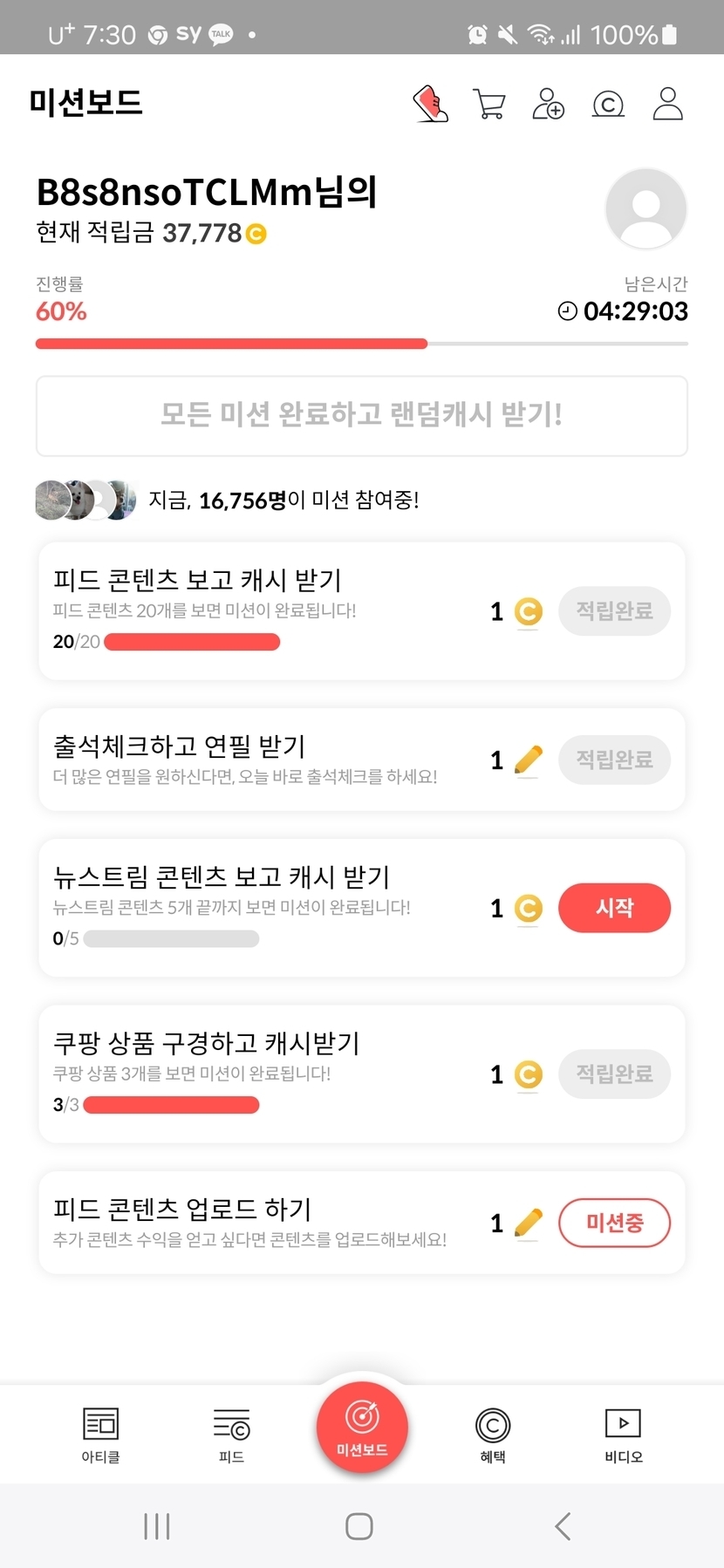
Task: Tap 모든 미션 완료하고 랜덤캐시 받기 button
Action: click(x=361, y=415)
